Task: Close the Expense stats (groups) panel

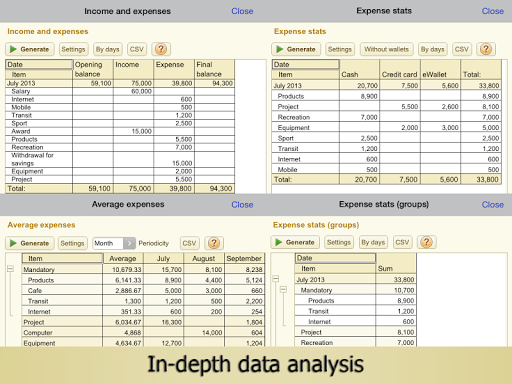Action: [492, 205]
